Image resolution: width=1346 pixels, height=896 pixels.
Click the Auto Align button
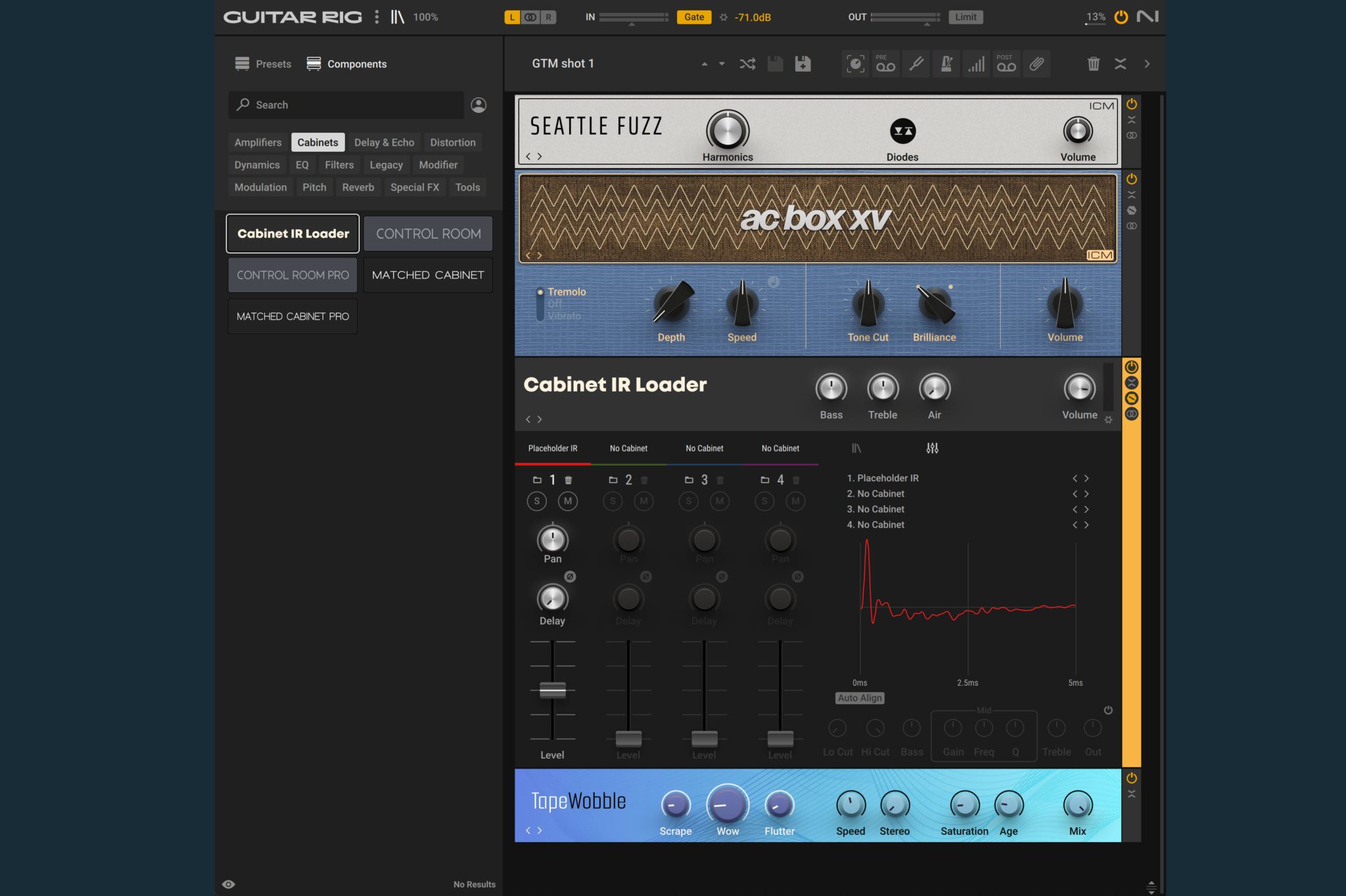click(860, 698)
